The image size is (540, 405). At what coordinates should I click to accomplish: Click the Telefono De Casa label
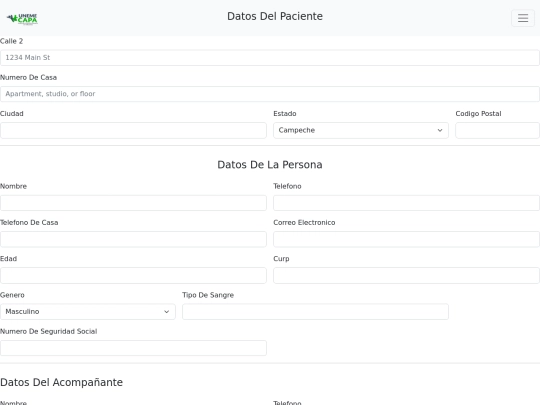tap(29, 222)
